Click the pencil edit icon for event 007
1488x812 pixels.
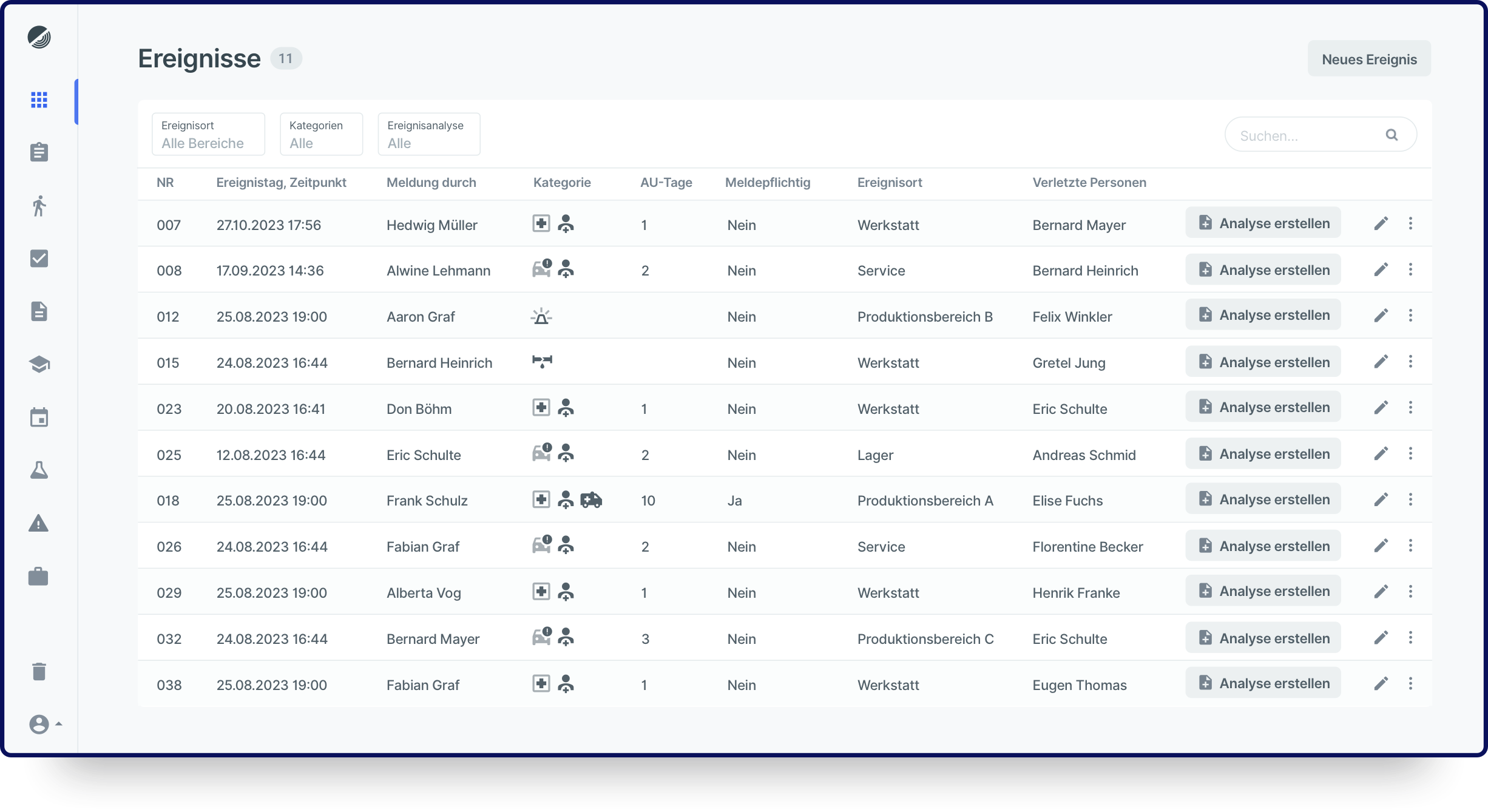[x=1381, y=224]
